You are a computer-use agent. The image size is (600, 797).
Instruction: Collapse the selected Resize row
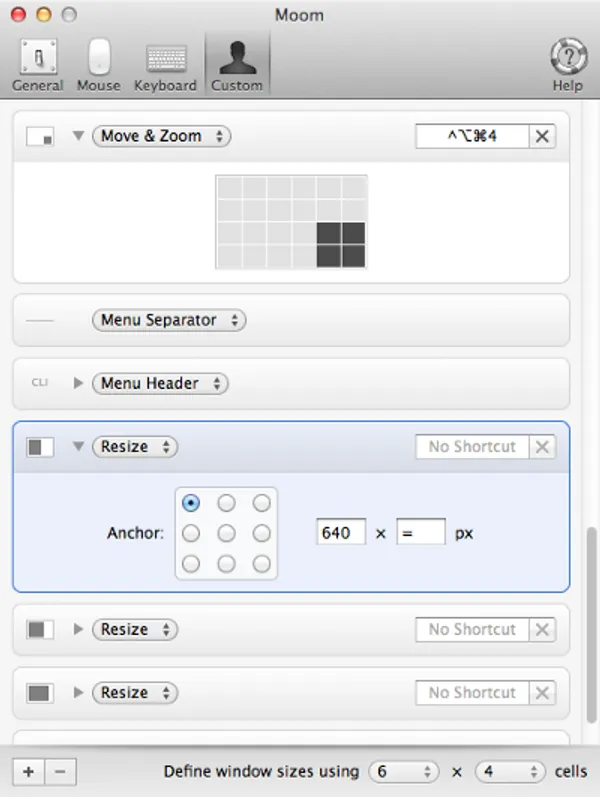78,446
